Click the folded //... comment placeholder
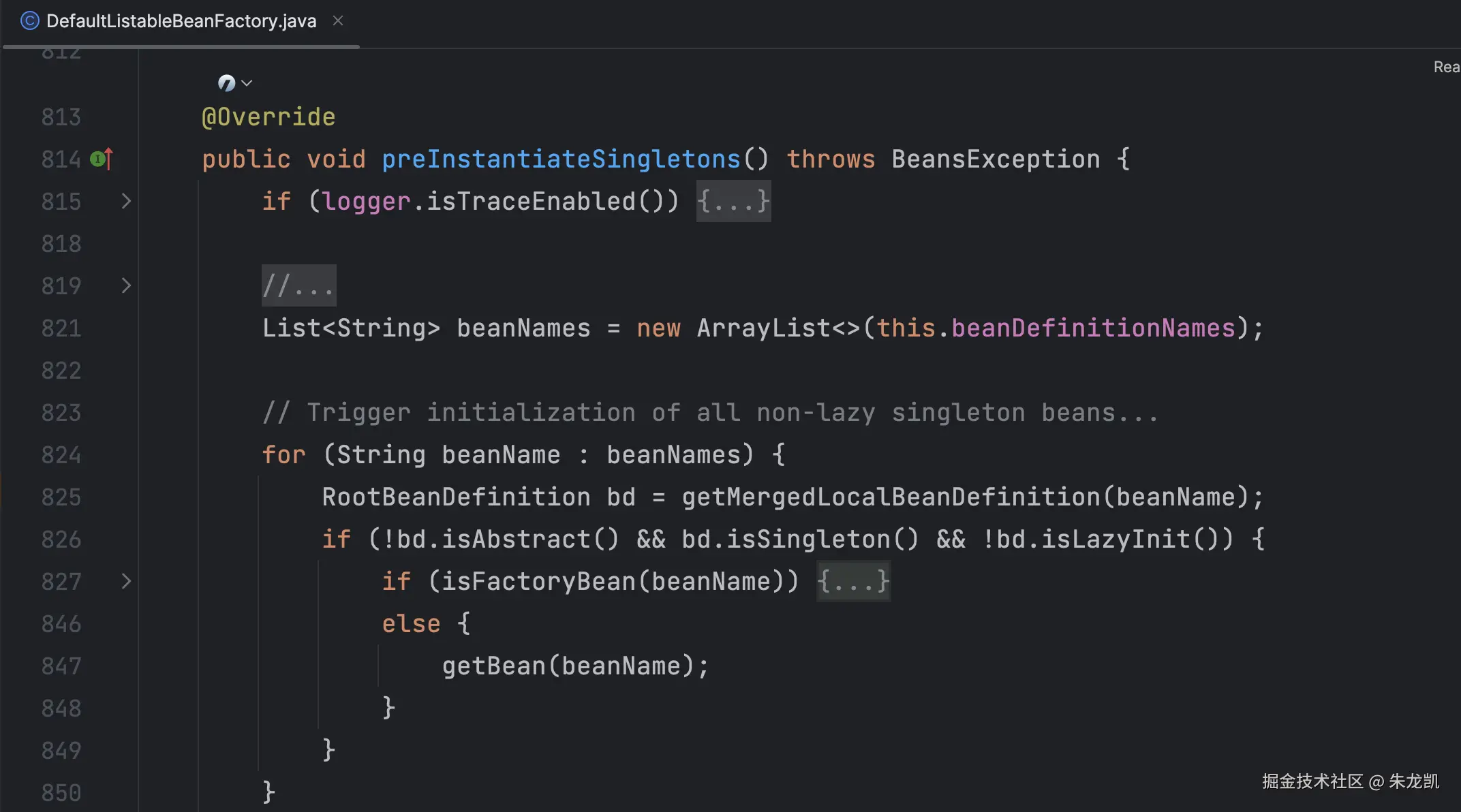Screen dimensions: 1461x812 click(x=298, y=285)
